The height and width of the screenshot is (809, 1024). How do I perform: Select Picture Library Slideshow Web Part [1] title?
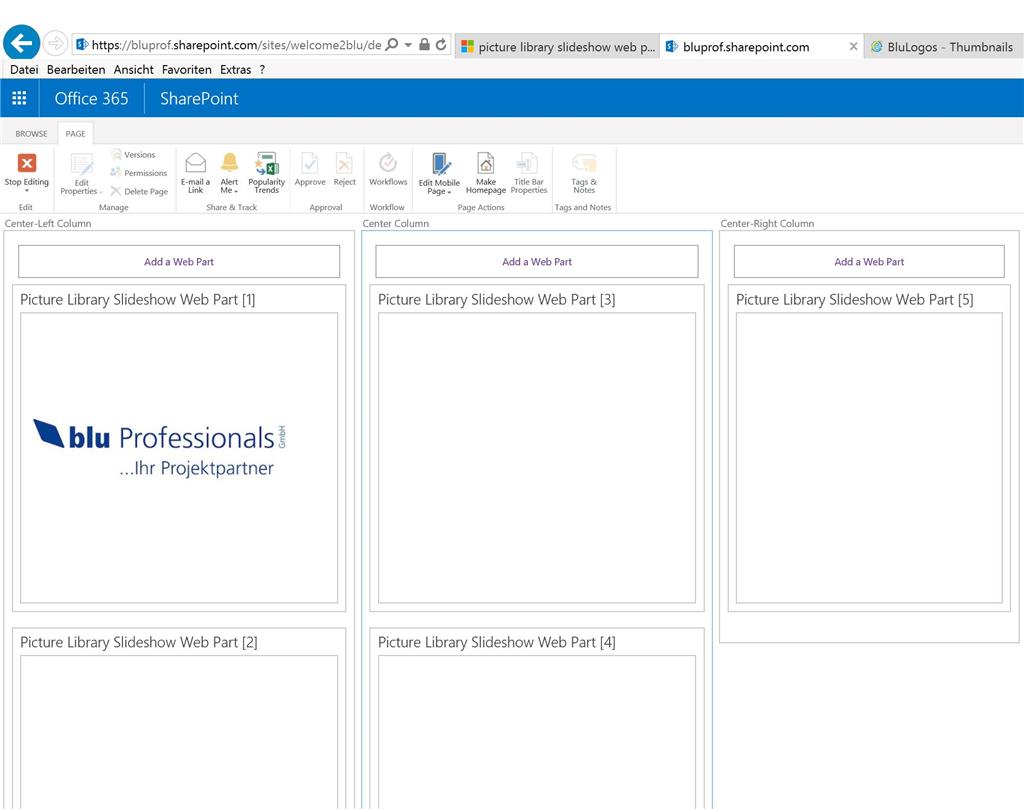[138, 300]
